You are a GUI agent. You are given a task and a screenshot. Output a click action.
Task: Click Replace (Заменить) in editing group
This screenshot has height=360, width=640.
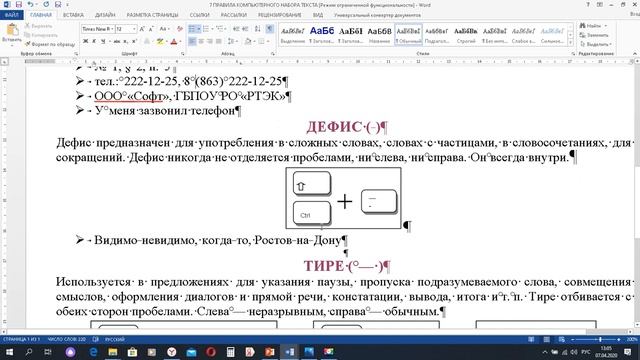pos(594,35)
